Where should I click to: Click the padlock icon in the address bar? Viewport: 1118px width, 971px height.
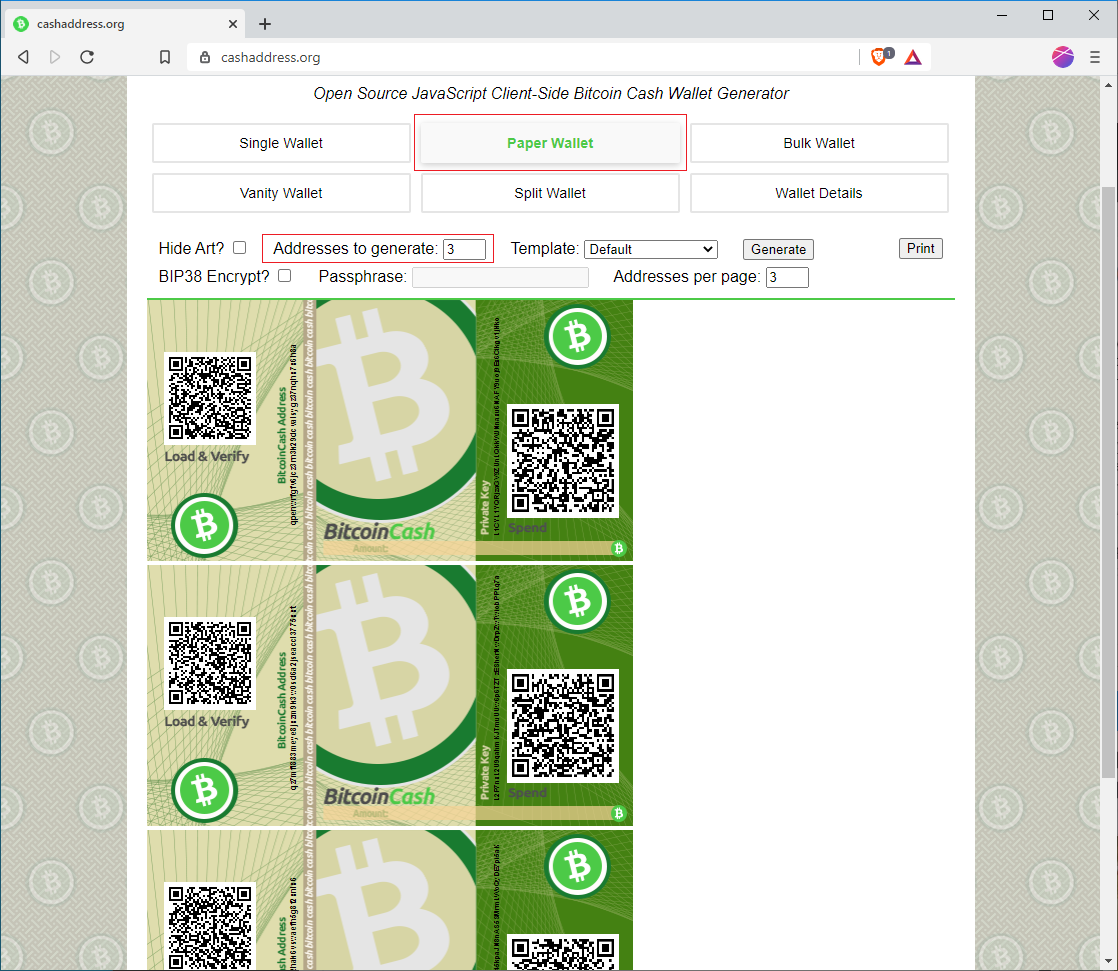click(x=205, y=57)
